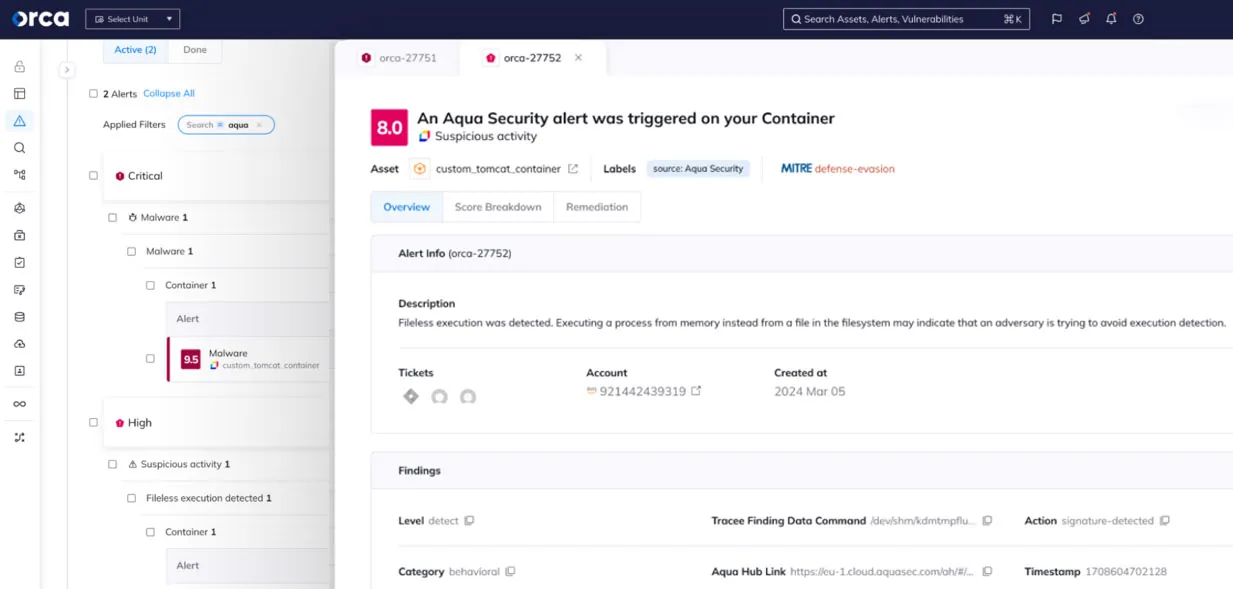
Task: Open the notifications bell
Action: coord(1111,19)
